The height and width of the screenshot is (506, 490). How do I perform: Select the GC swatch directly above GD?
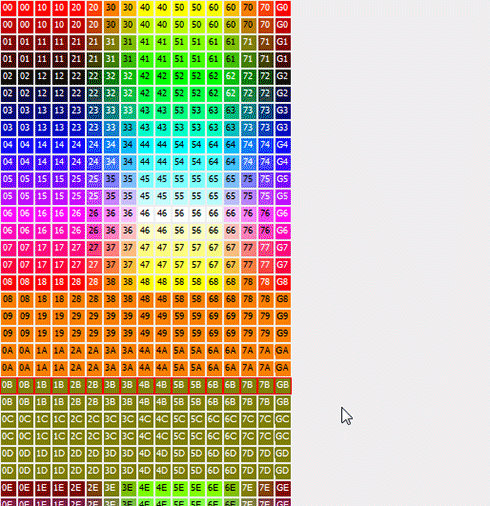click(282, 437)
